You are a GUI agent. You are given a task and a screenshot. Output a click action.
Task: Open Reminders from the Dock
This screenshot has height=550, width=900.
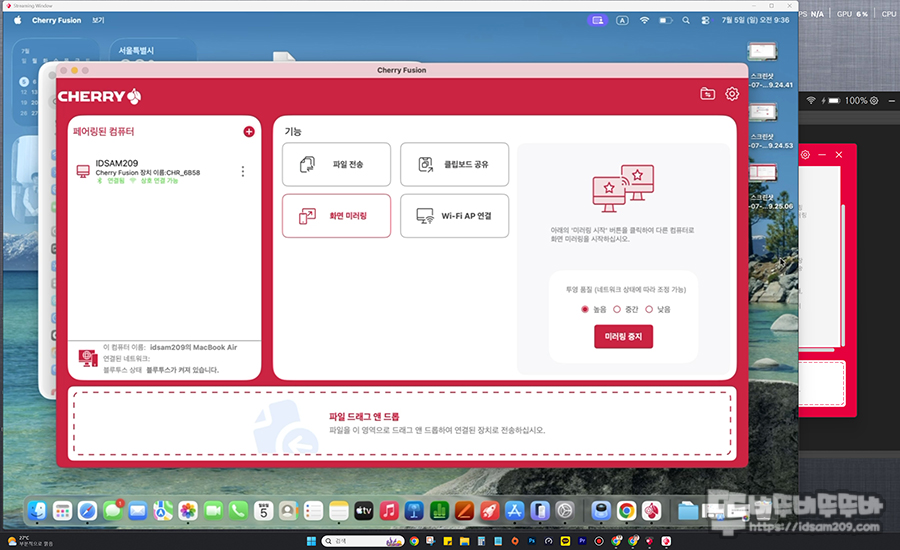313,510
